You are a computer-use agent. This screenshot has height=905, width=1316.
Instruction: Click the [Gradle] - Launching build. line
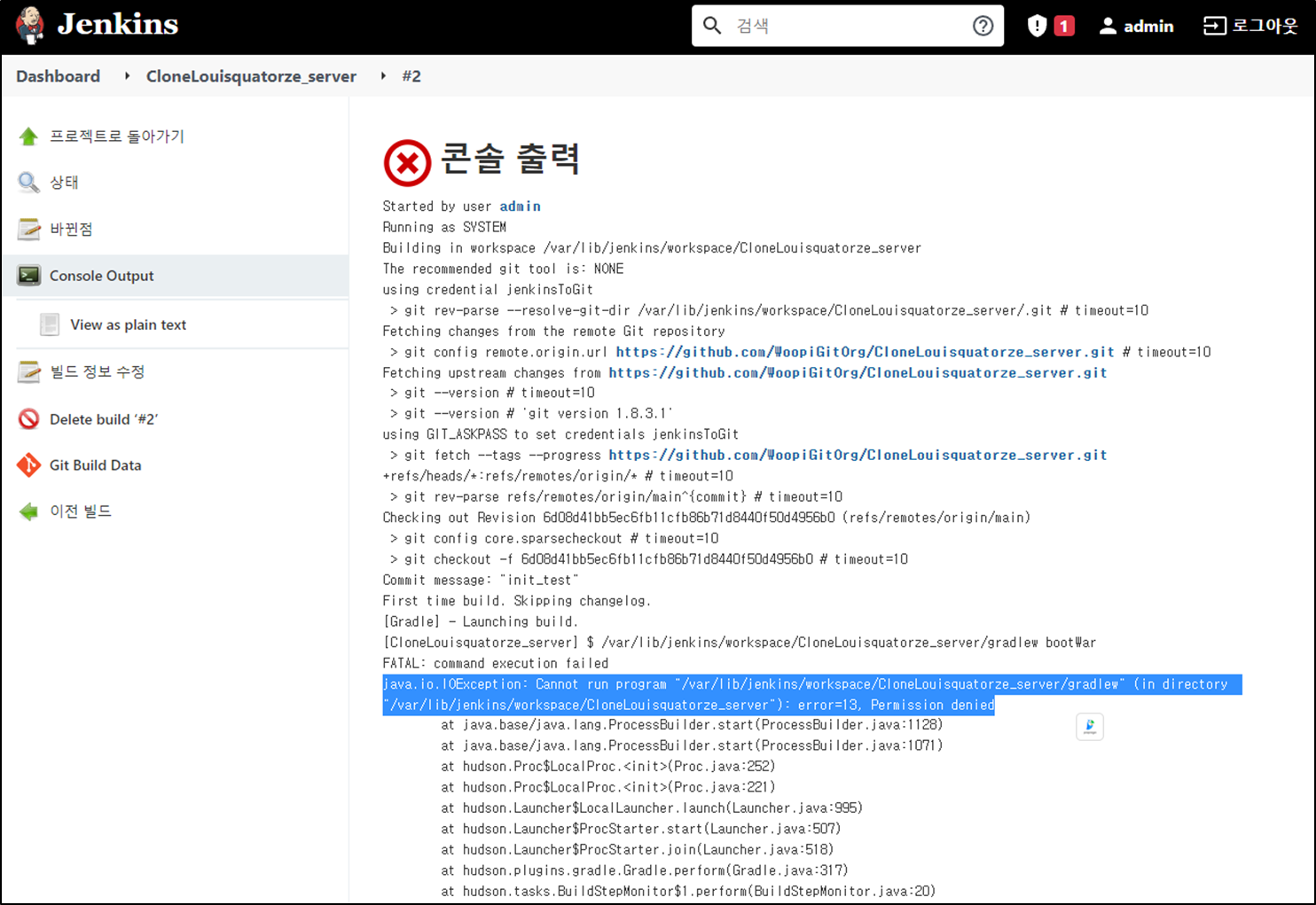(x=480, y=621)
